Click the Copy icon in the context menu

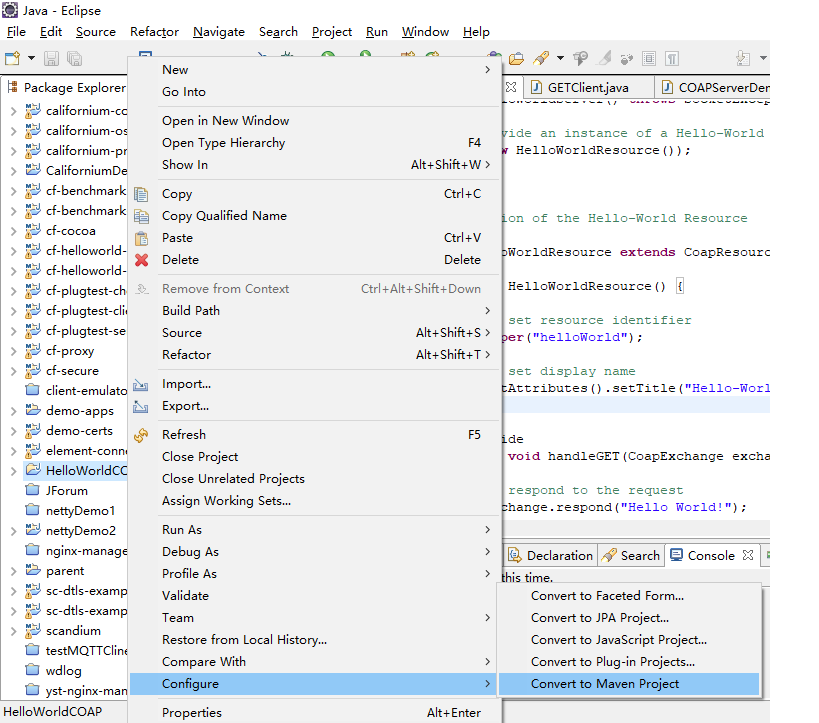(141, 194)
